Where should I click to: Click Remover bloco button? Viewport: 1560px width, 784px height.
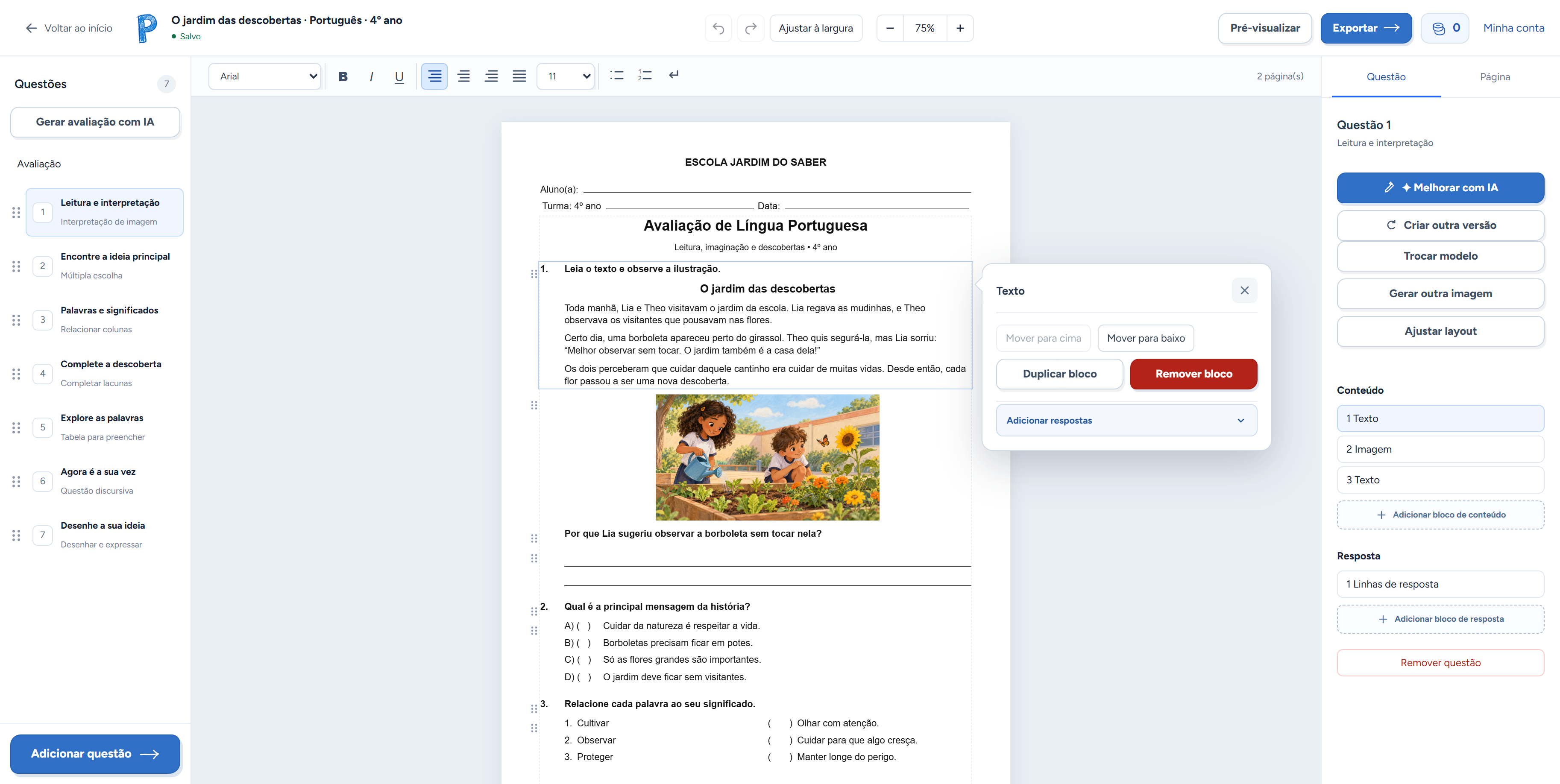pyautogui.click(x=1193, y=374)
